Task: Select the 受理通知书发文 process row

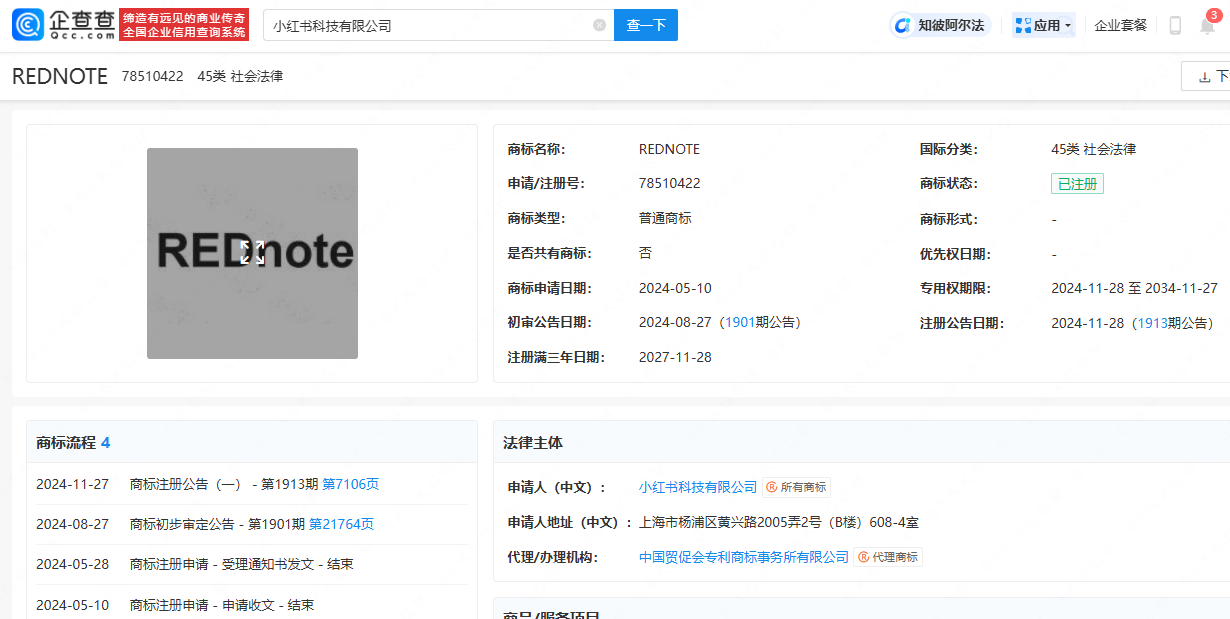Action: point(252,564)
